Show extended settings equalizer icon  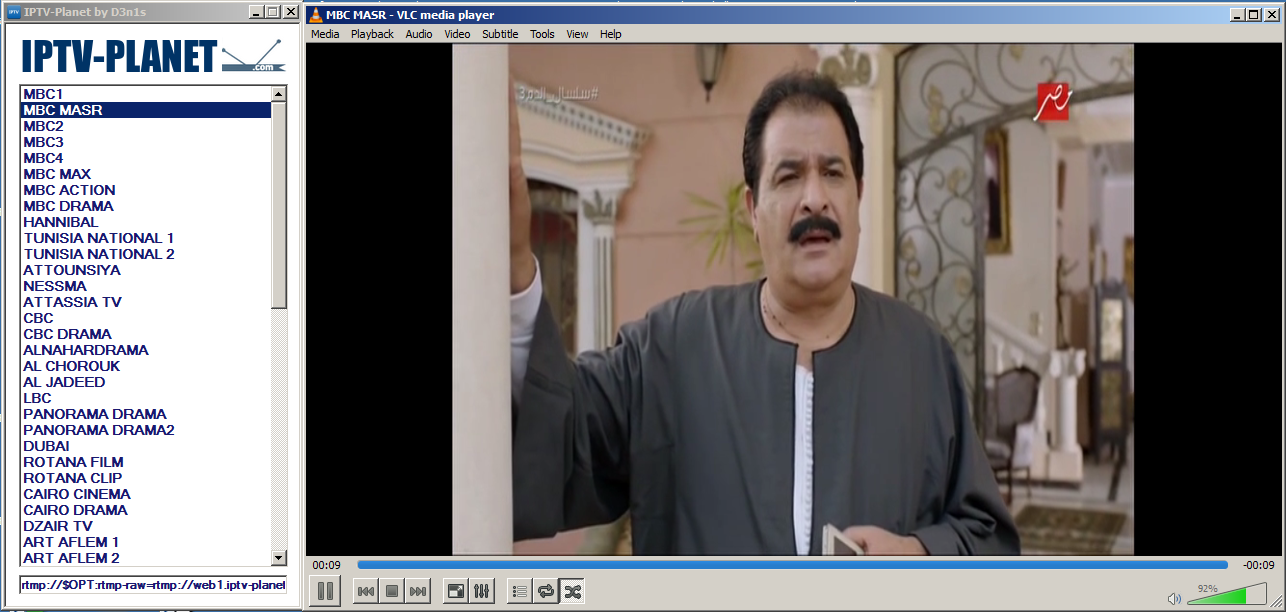click(x=482, y=591)
